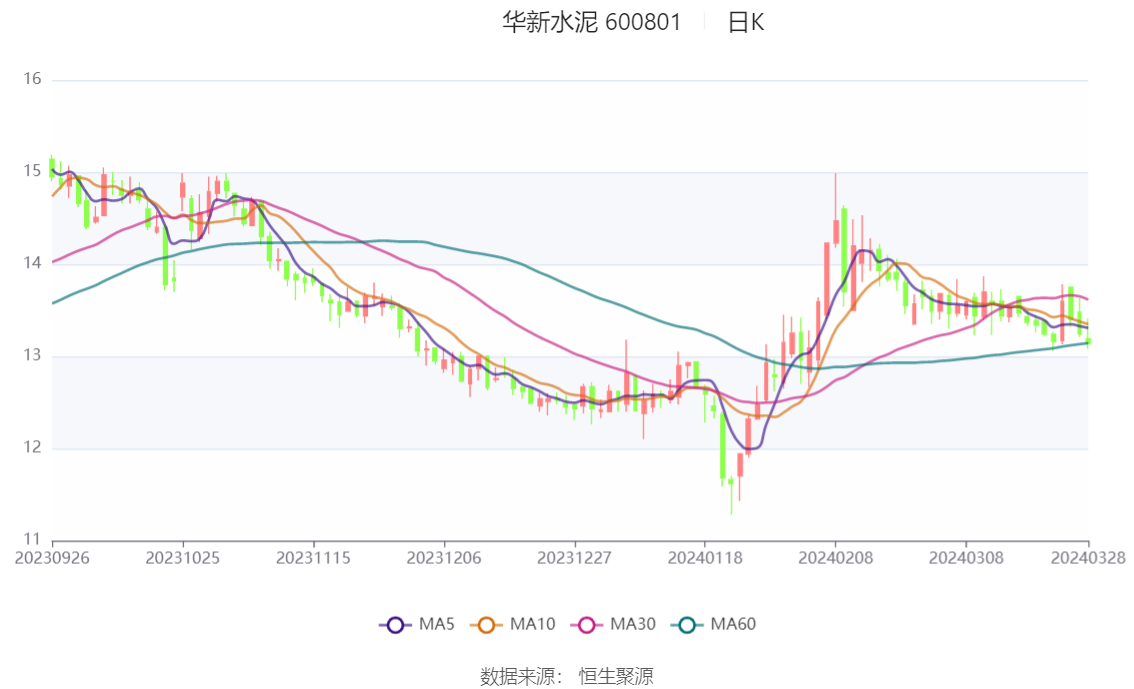Select x-axis date label 20231025

[x=182, y=558]
